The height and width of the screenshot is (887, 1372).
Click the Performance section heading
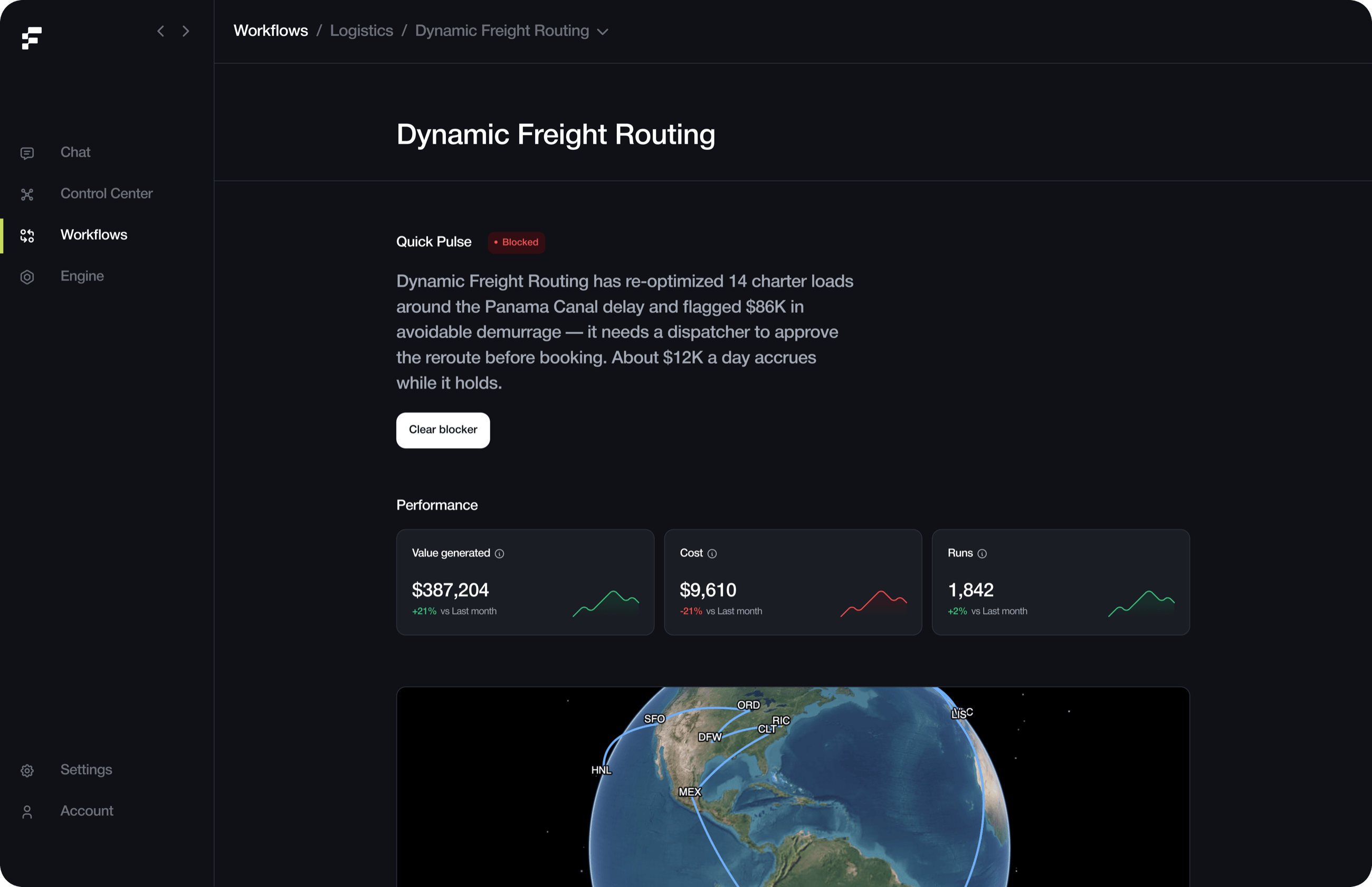click(437, 505)
